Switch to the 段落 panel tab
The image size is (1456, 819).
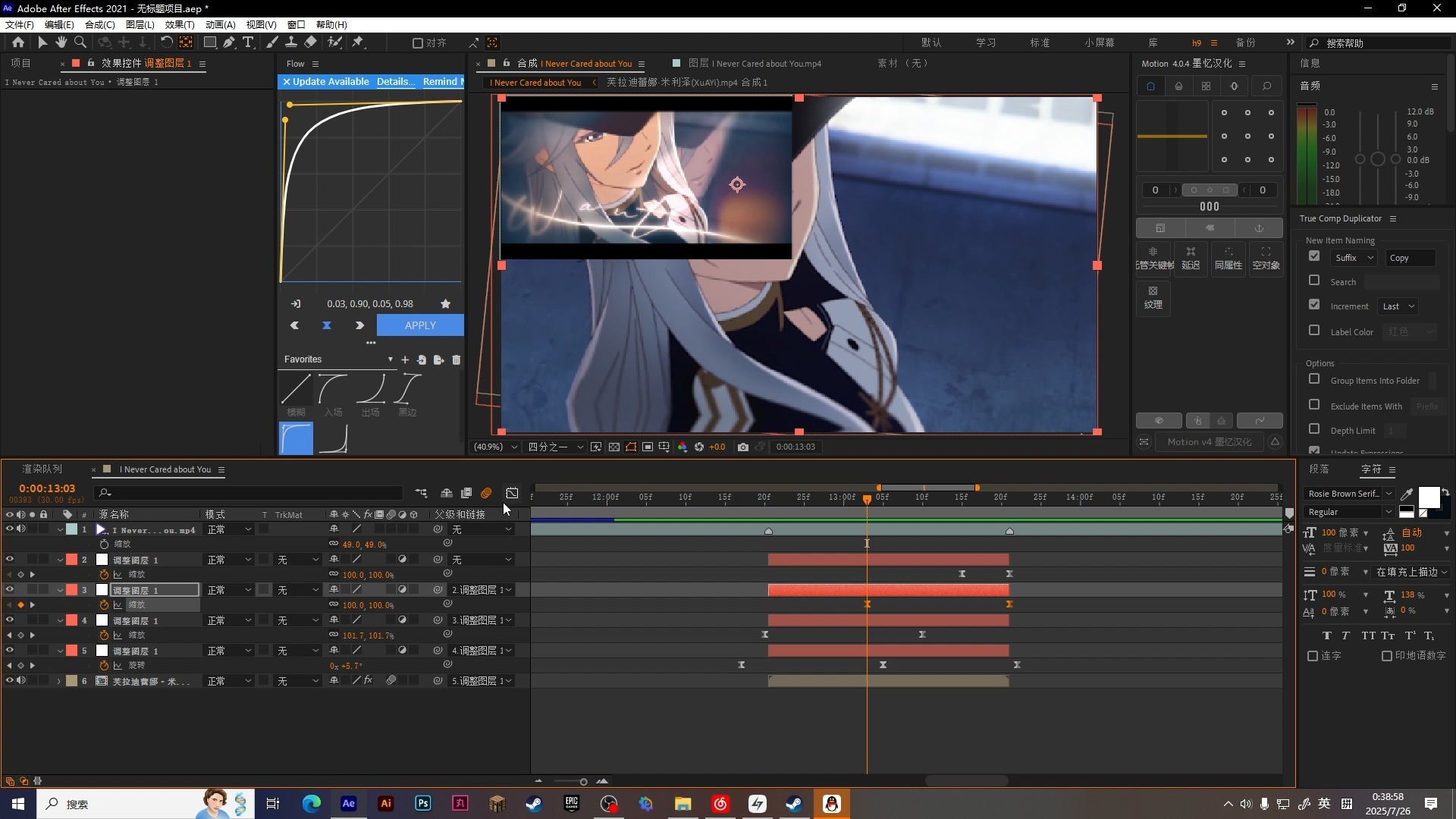[1319, 469]
